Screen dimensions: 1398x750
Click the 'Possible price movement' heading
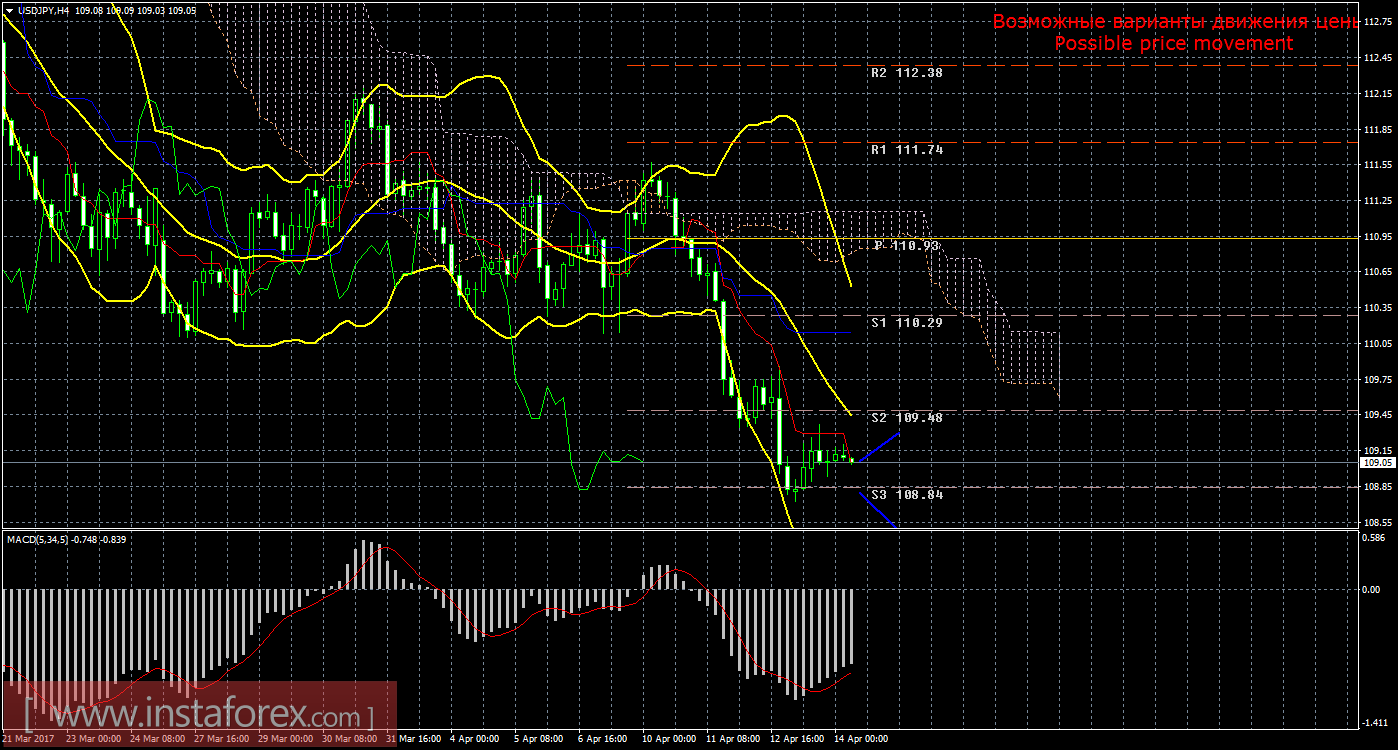click(x=1173, y=43)
